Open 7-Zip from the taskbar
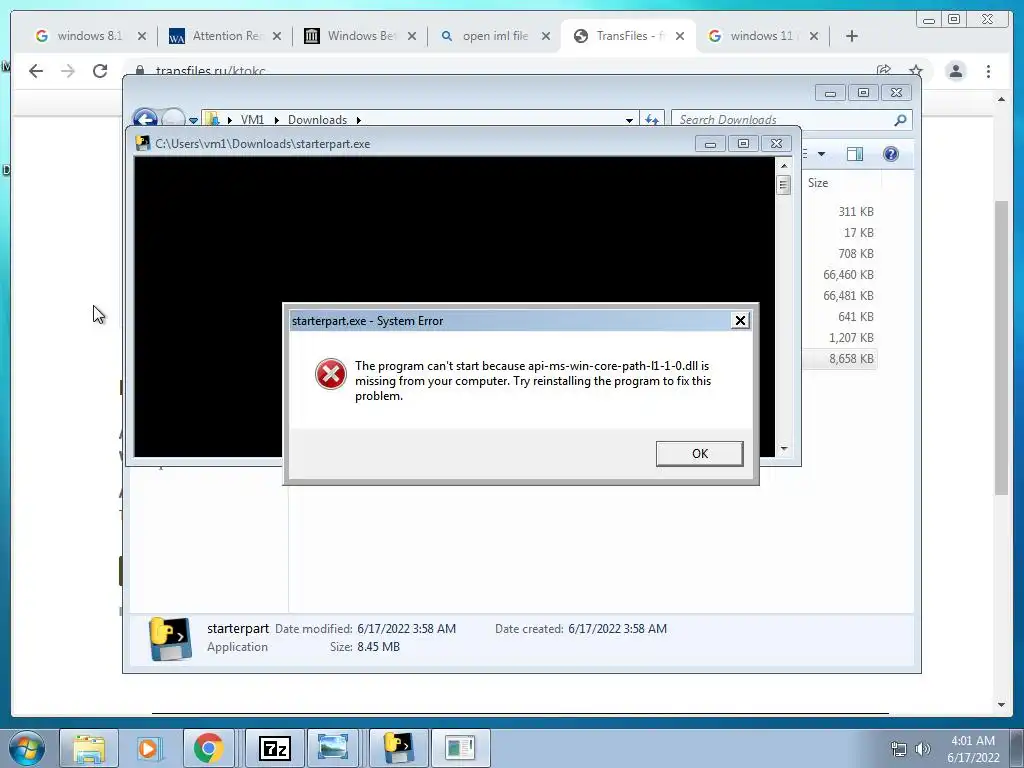Screen dimensions: 1024x768 coord(274,748)
